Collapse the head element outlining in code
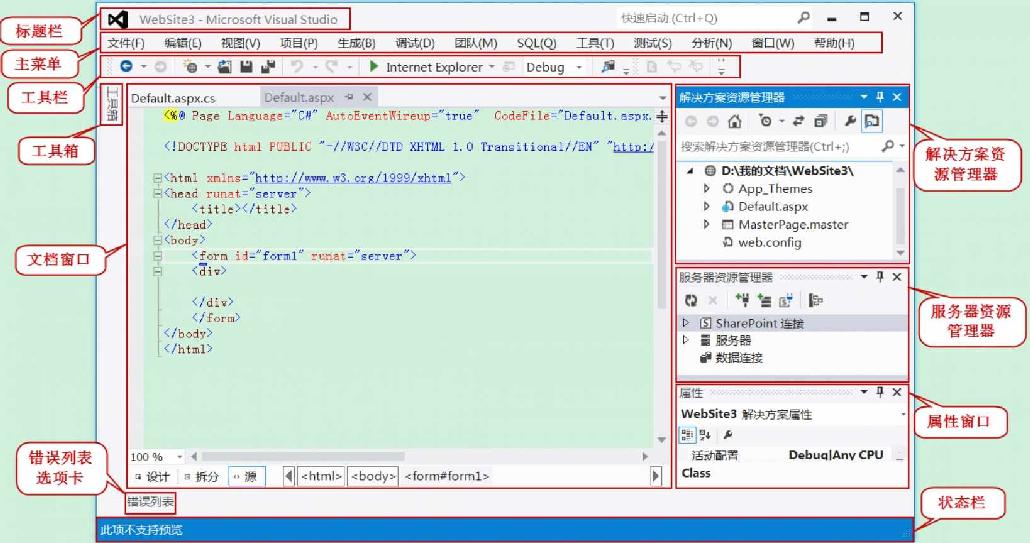 pos(158,193)
